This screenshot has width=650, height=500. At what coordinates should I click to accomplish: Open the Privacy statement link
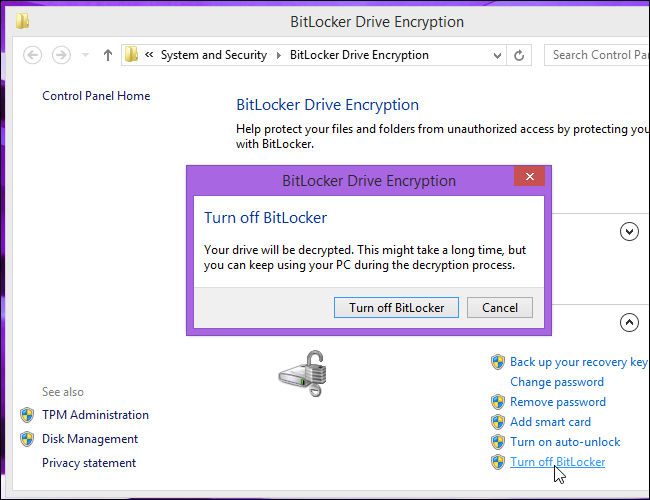[x=89, y=463]
